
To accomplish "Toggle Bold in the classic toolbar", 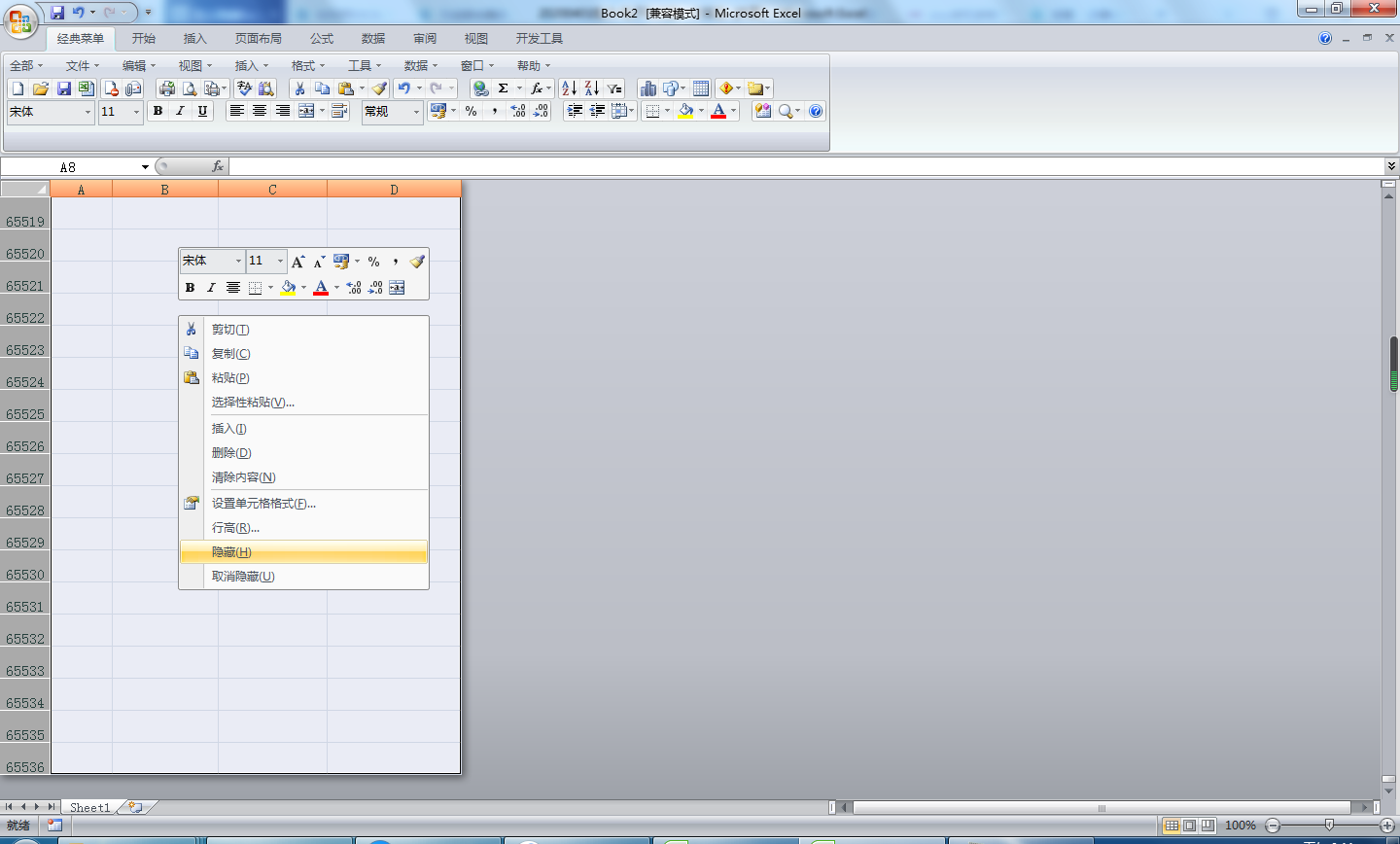I will point(157,112).
